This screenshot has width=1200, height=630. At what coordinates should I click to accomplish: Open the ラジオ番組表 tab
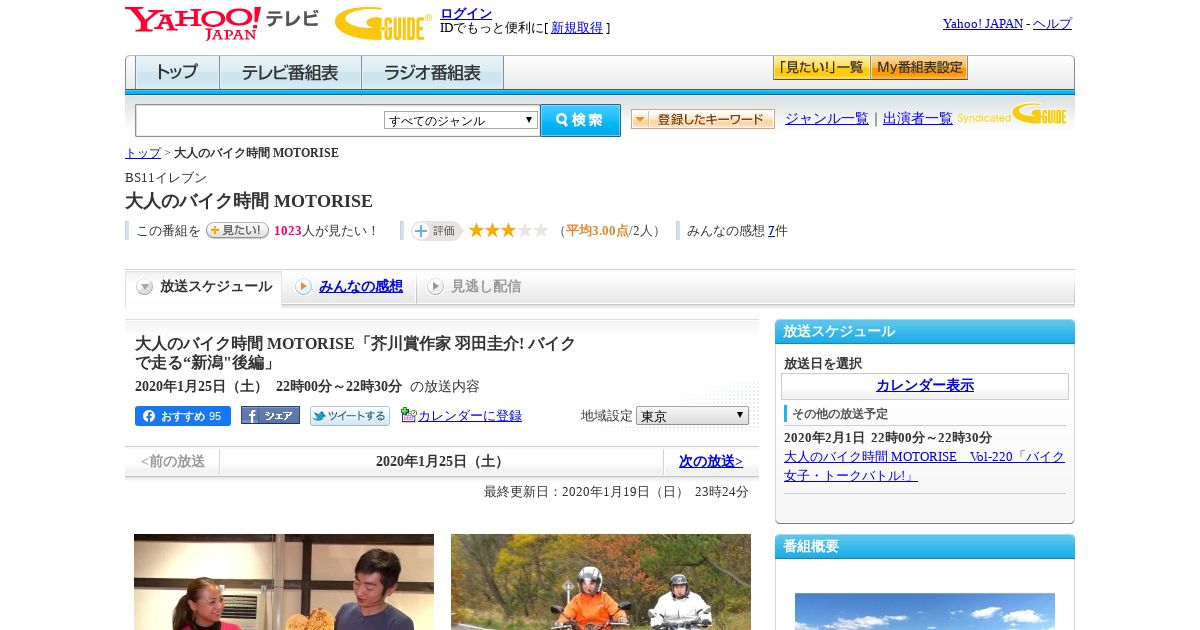pos(432,73)
